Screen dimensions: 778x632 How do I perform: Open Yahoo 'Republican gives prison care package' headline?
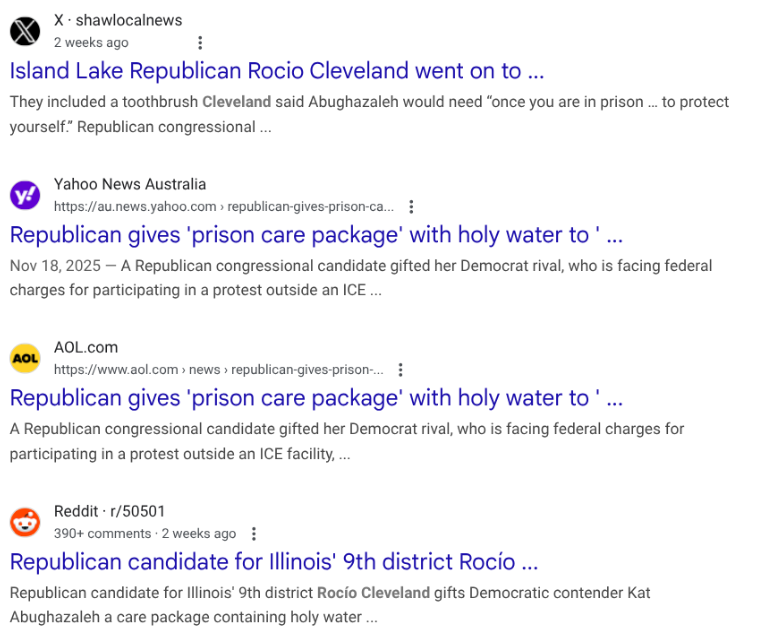[x=316, y=235]
